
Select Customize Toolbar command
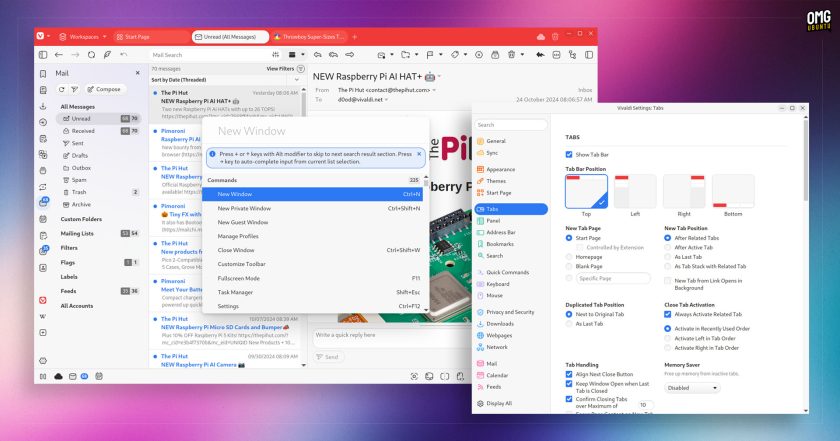click(x=313, y=264)
